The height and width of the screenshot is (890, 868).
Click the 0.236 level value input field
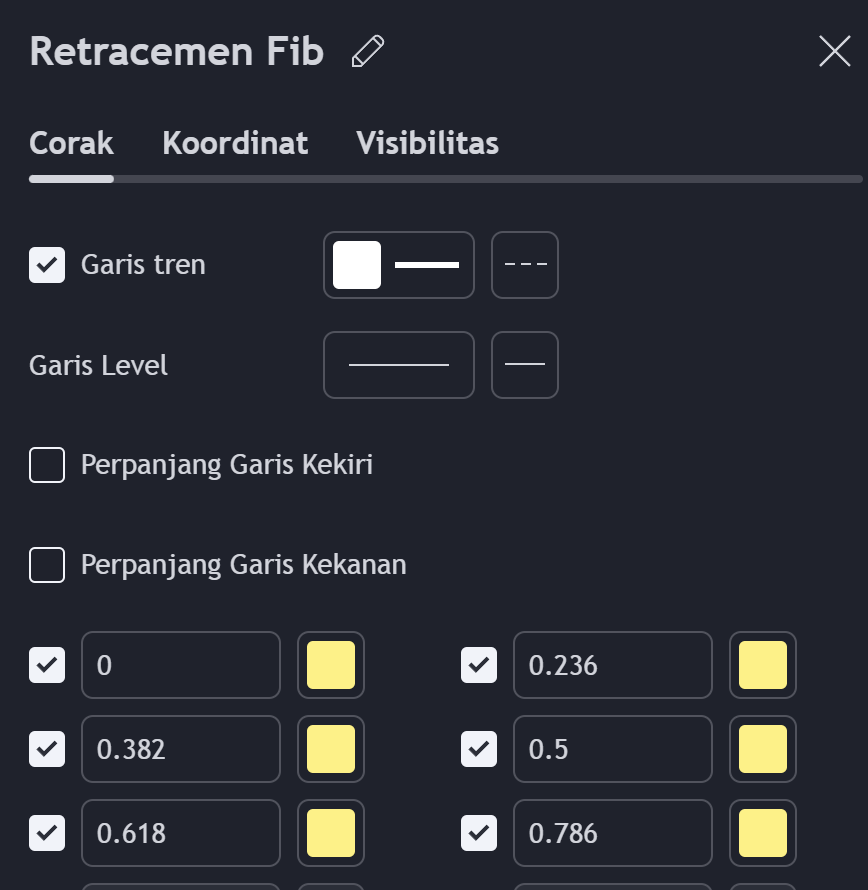click(x=612, y=665)
